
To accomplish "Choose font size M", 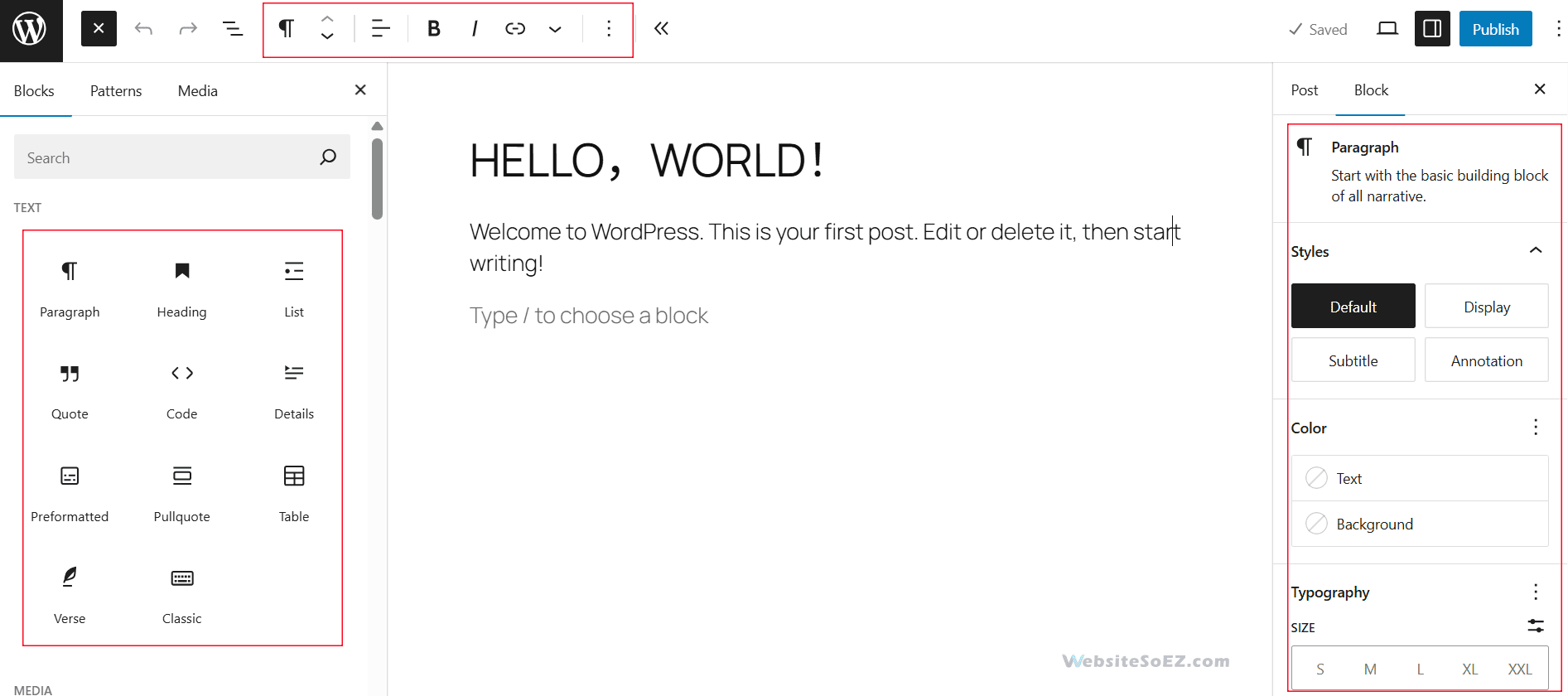I will (1370, 669).
